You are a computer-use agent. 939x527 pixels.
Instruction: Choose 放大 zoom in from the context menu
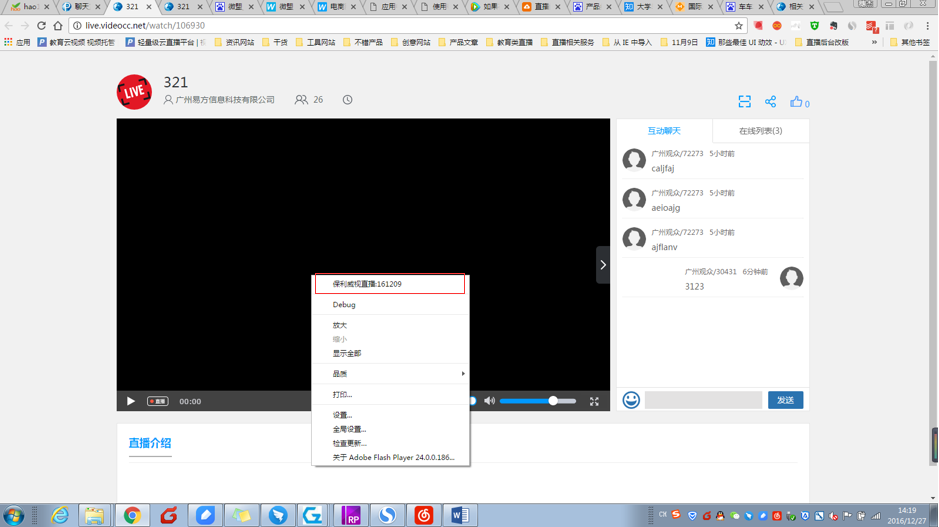[340, 325]
